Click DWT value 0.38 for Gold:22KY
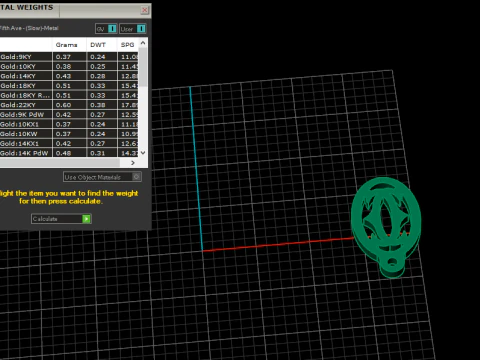 (x=98, y=105)
